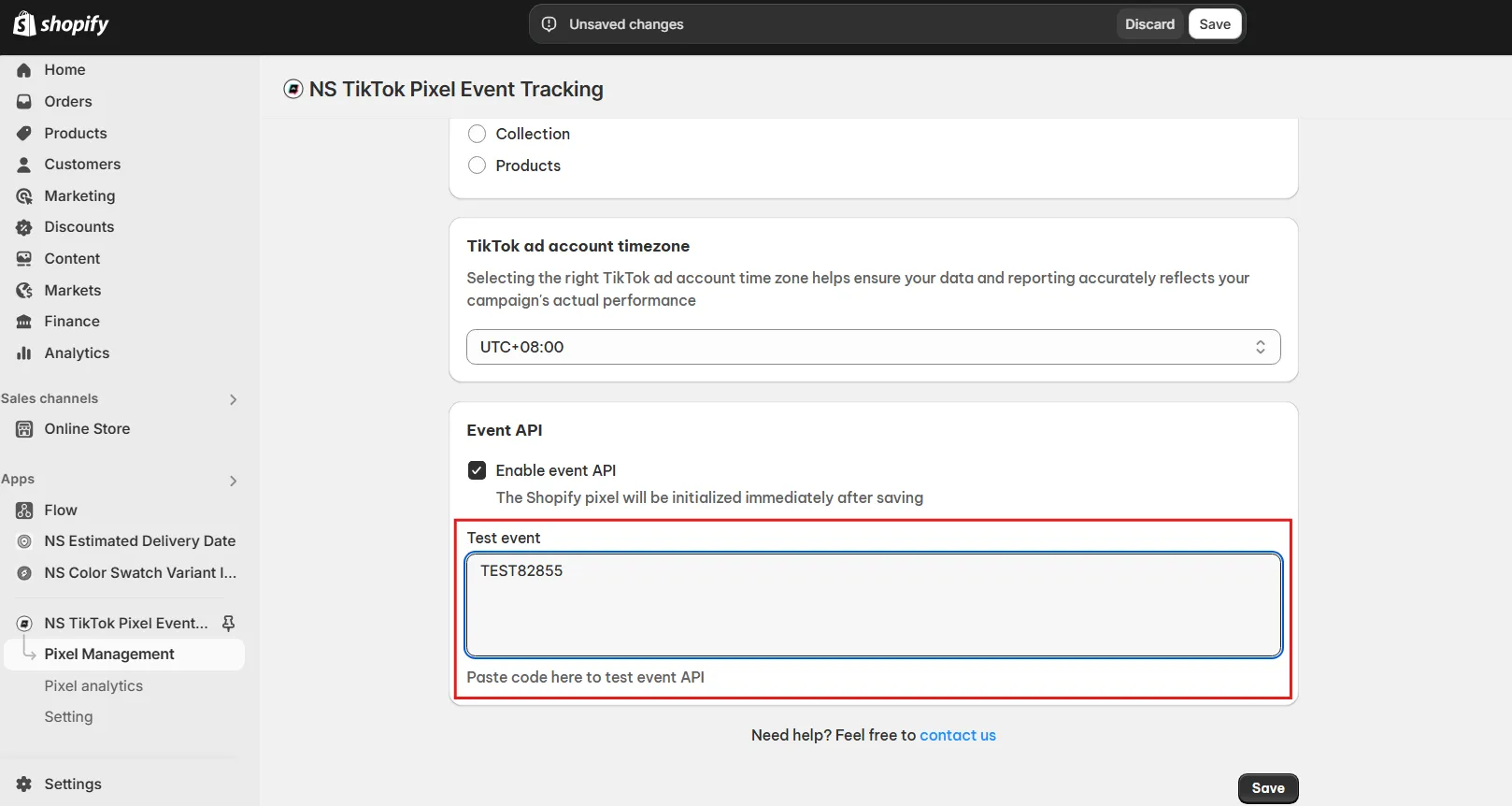Click the Finance bank icon
Viewport: 1512px width, 806px height.
pos(24,322)
